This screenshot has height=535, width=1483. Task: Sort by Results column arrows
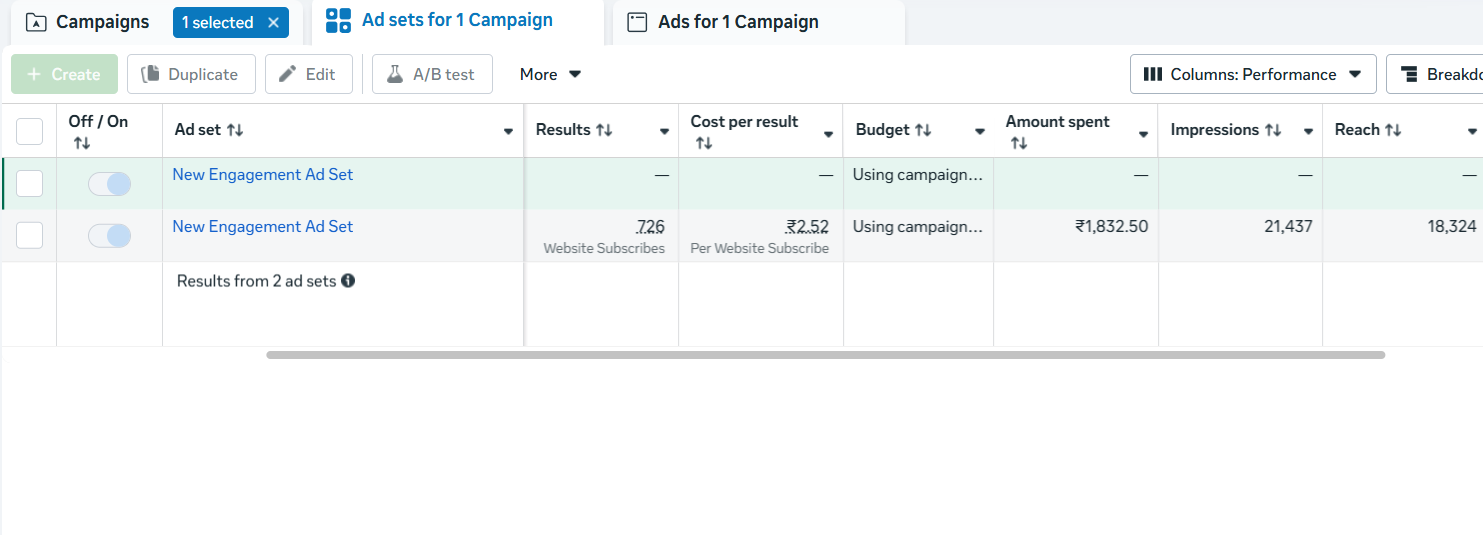(x=604, y=130)
